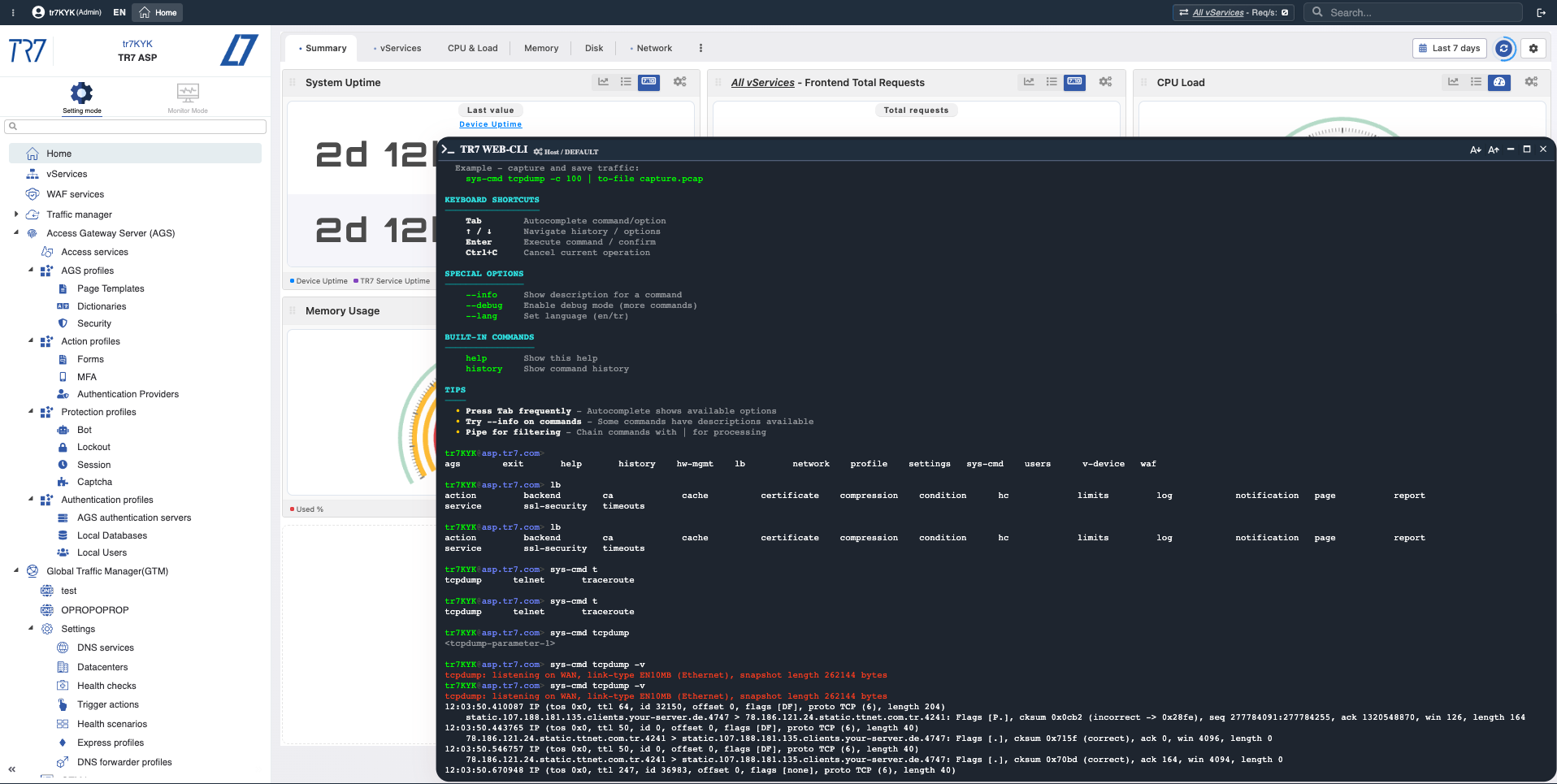Click the Local Users icon
The width and height of the screenshot is (1557, 784).
tap(63, 552)
